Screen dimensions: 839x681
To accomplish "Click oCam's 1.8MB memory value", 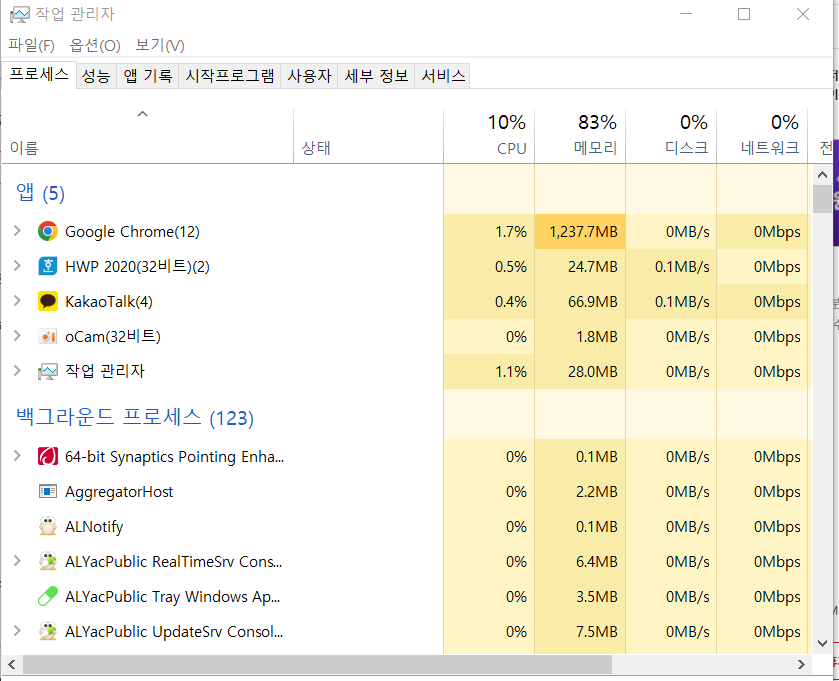I will click(x=597, y=336).
